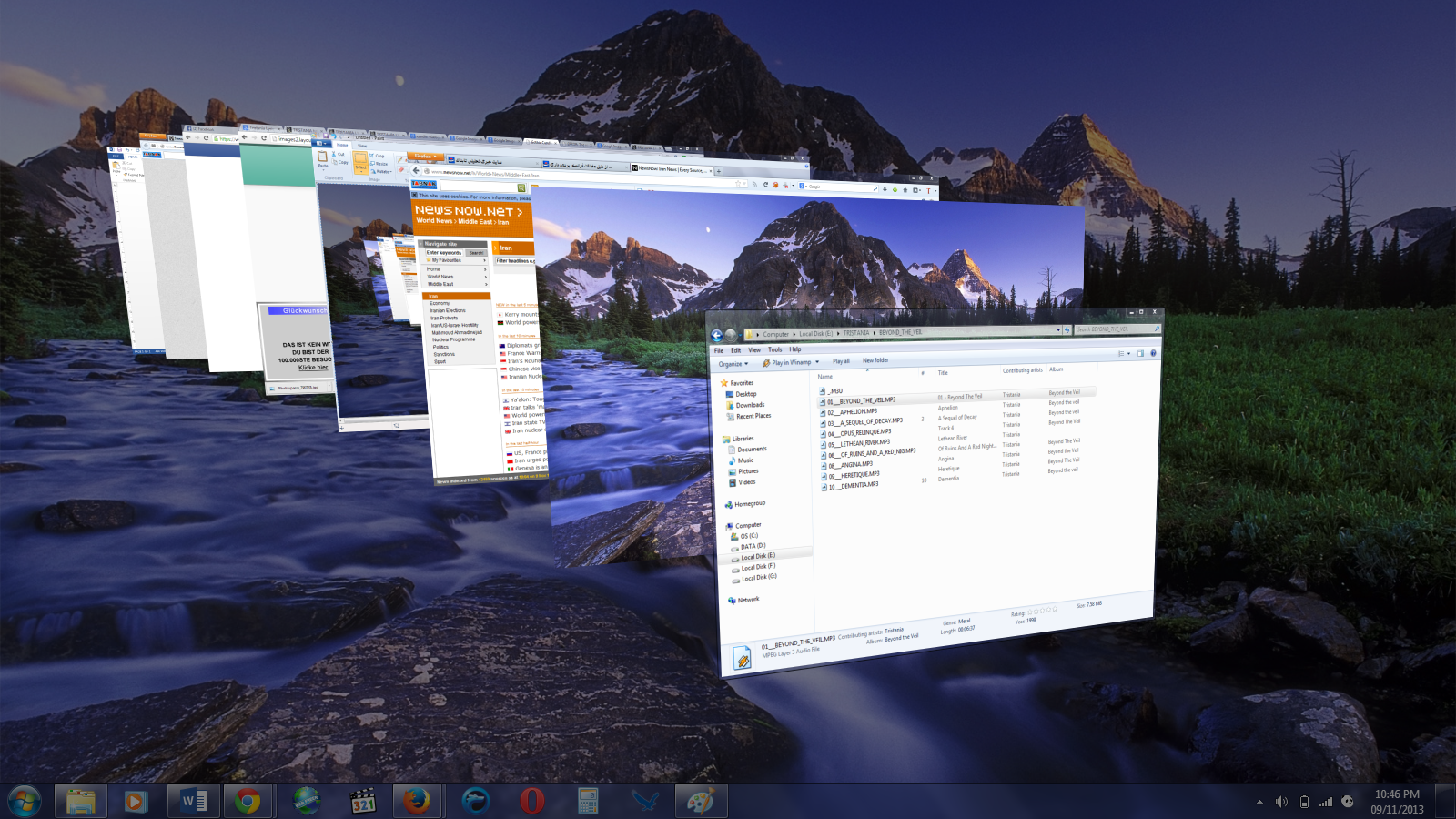Click the Windows Start orb on the taskbar

(x=25, y=801)
